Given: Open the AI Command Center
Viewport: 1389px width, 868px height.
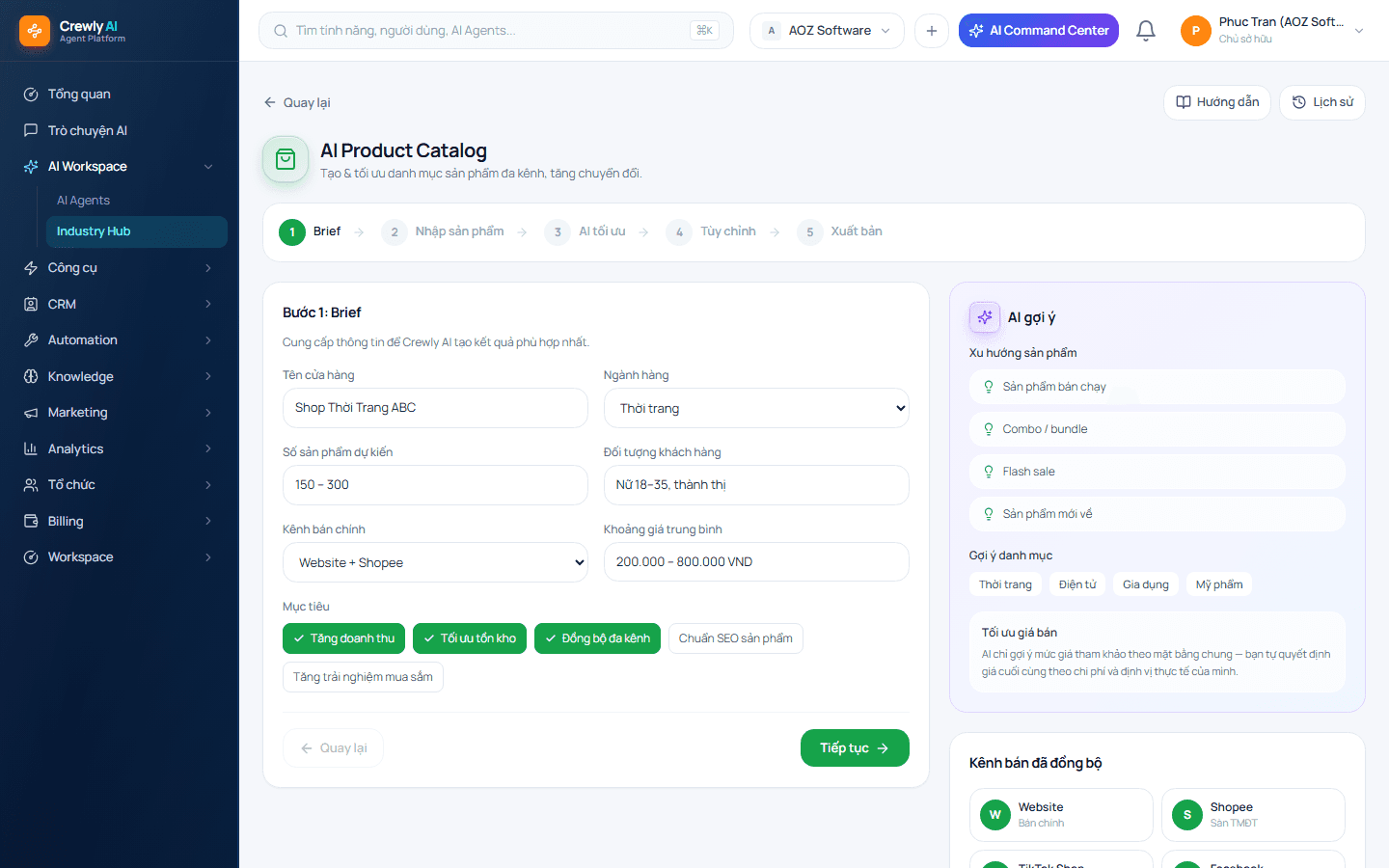Looking at the screenshot, I should pos(1039,31).
